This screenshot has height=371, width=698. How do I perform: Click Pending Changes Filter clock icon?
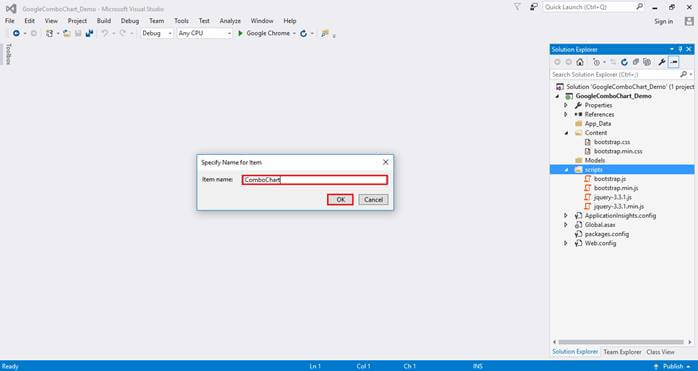tap(597, 62)
